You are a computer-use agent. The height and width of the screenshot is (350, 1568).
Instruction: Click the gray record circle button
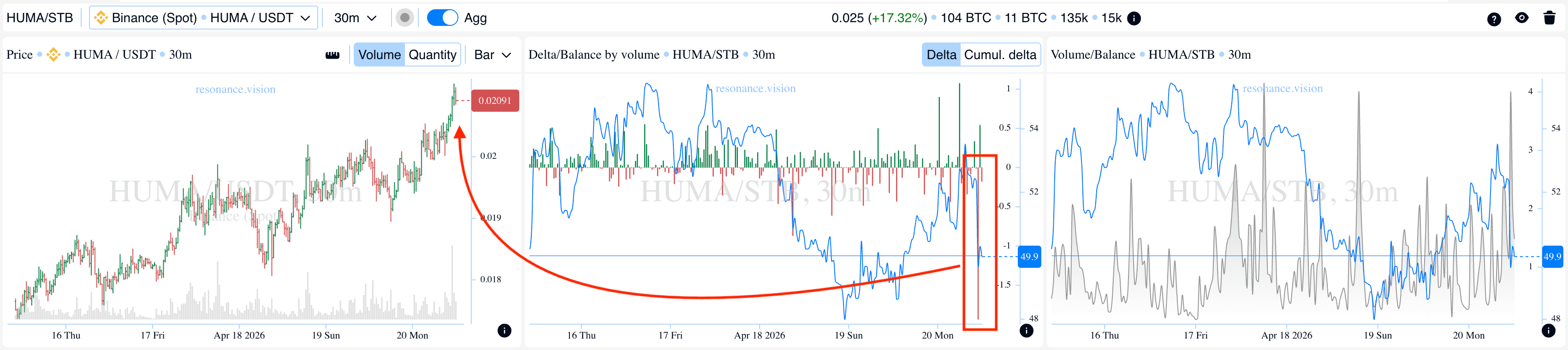coord(404,18)
